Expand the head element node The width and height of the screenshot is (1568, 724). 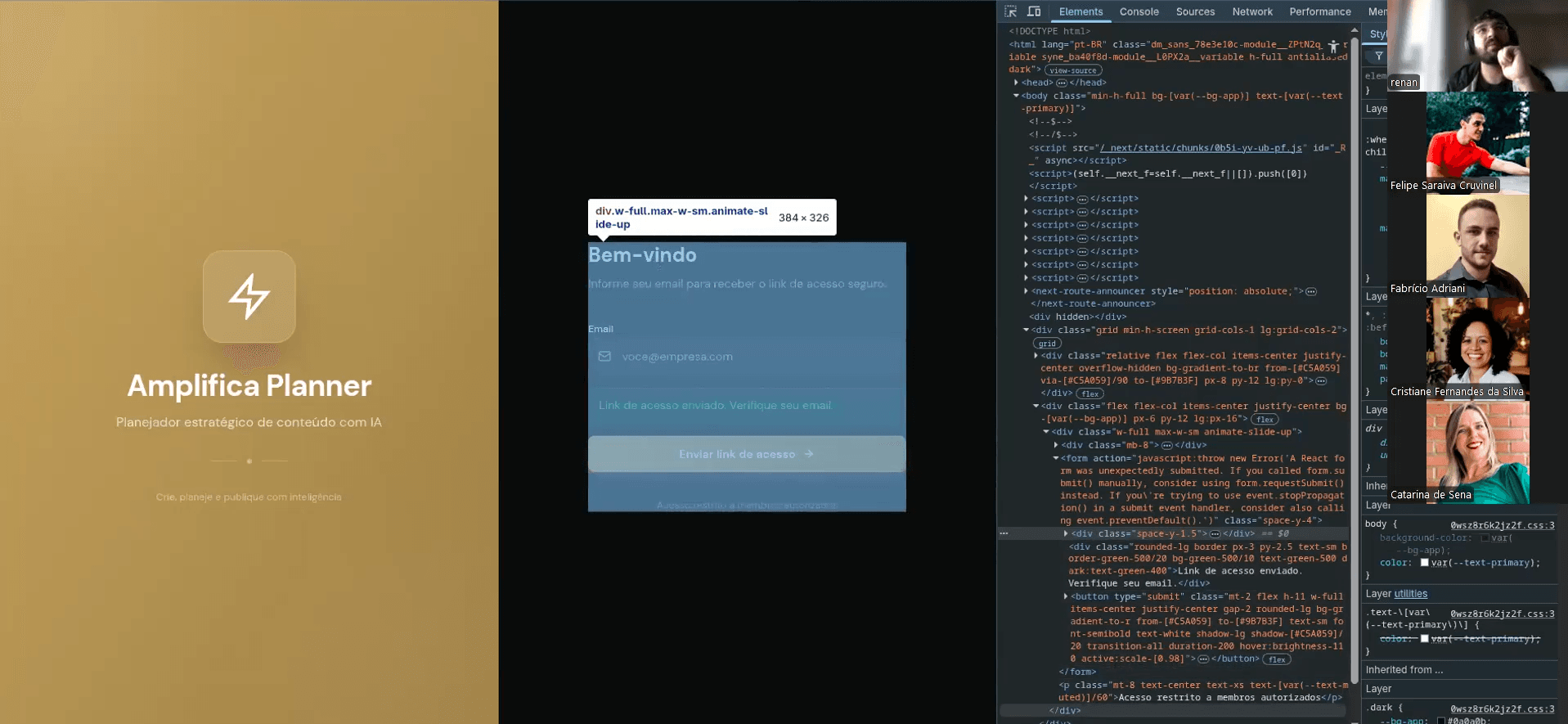point(1016,83)
